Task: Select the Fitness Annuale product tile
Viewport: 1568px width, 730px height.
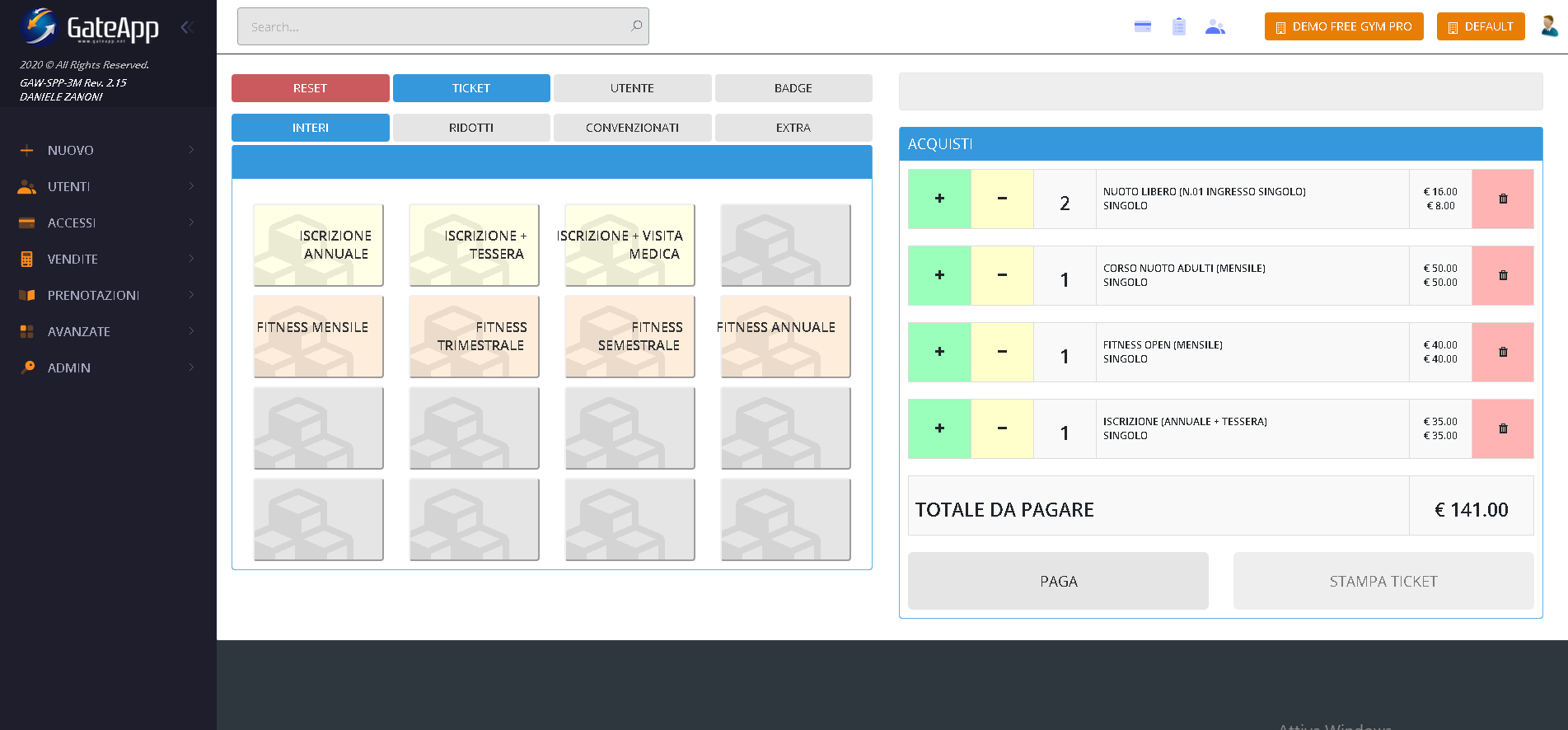Action: (x=784, y=336)
